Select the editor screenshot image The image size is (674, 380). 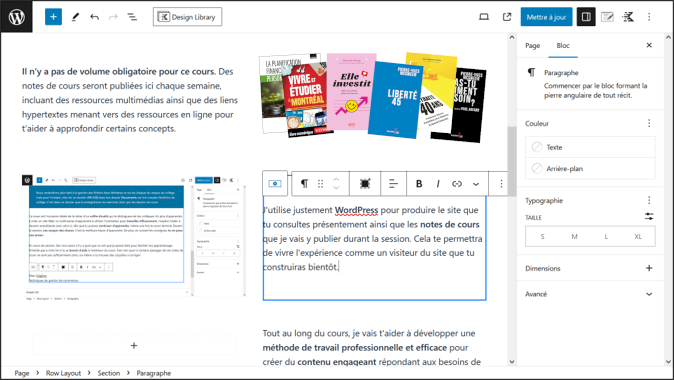click(x=134, y=237)
